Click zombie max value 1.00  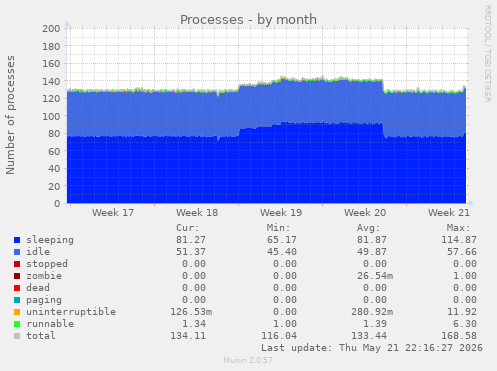465,276
